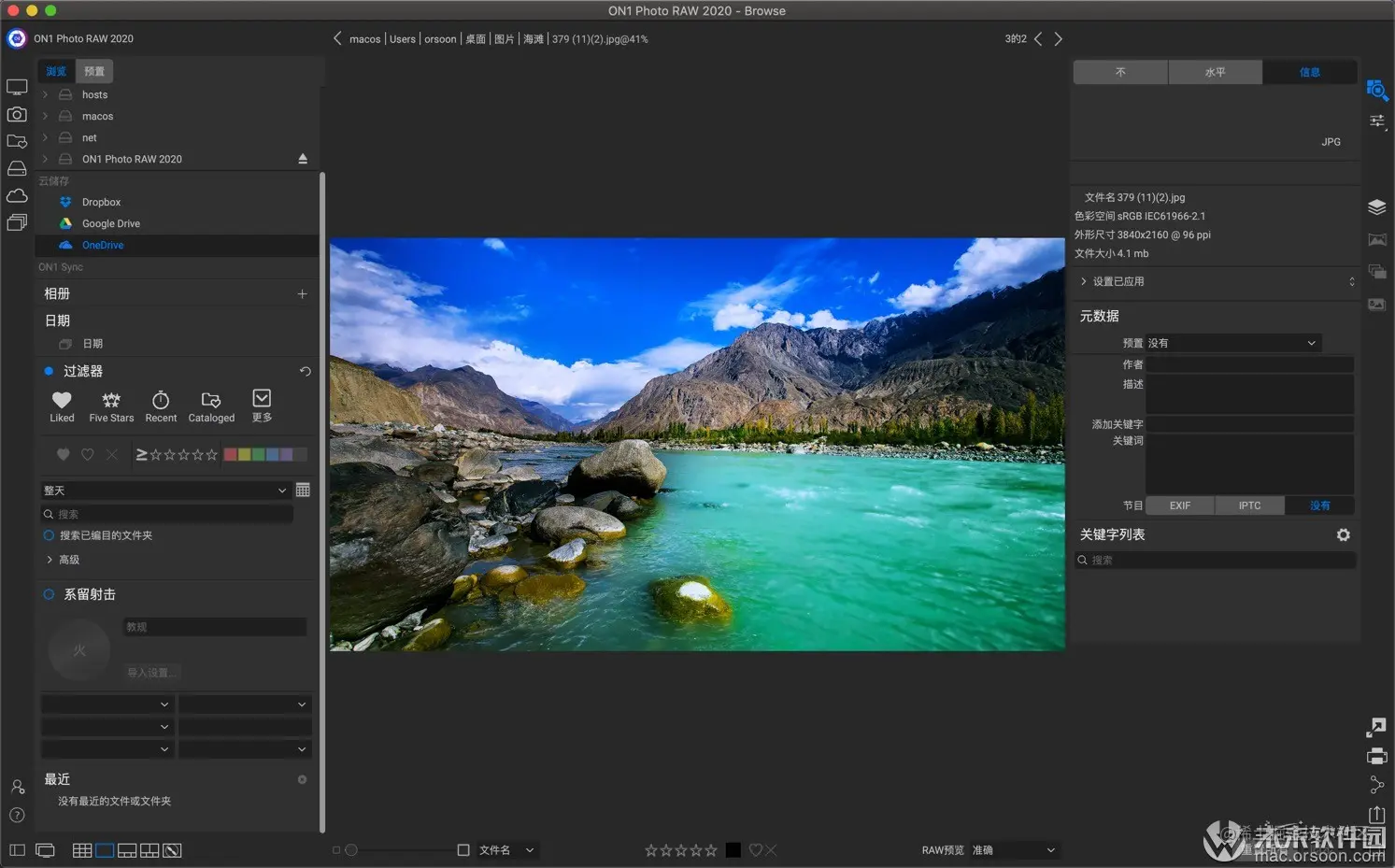
Task: Toggle the 系留射击 tethered shooting panel
Action: coord(49,594)
